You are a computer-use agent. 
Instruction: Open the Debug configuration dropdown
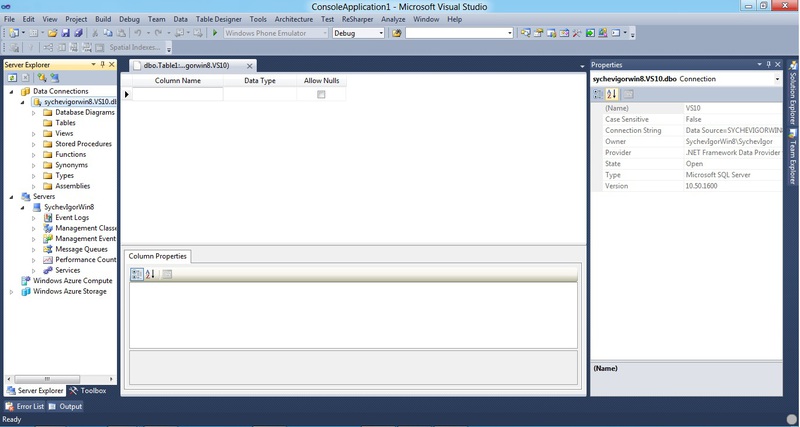coord(381,33)
